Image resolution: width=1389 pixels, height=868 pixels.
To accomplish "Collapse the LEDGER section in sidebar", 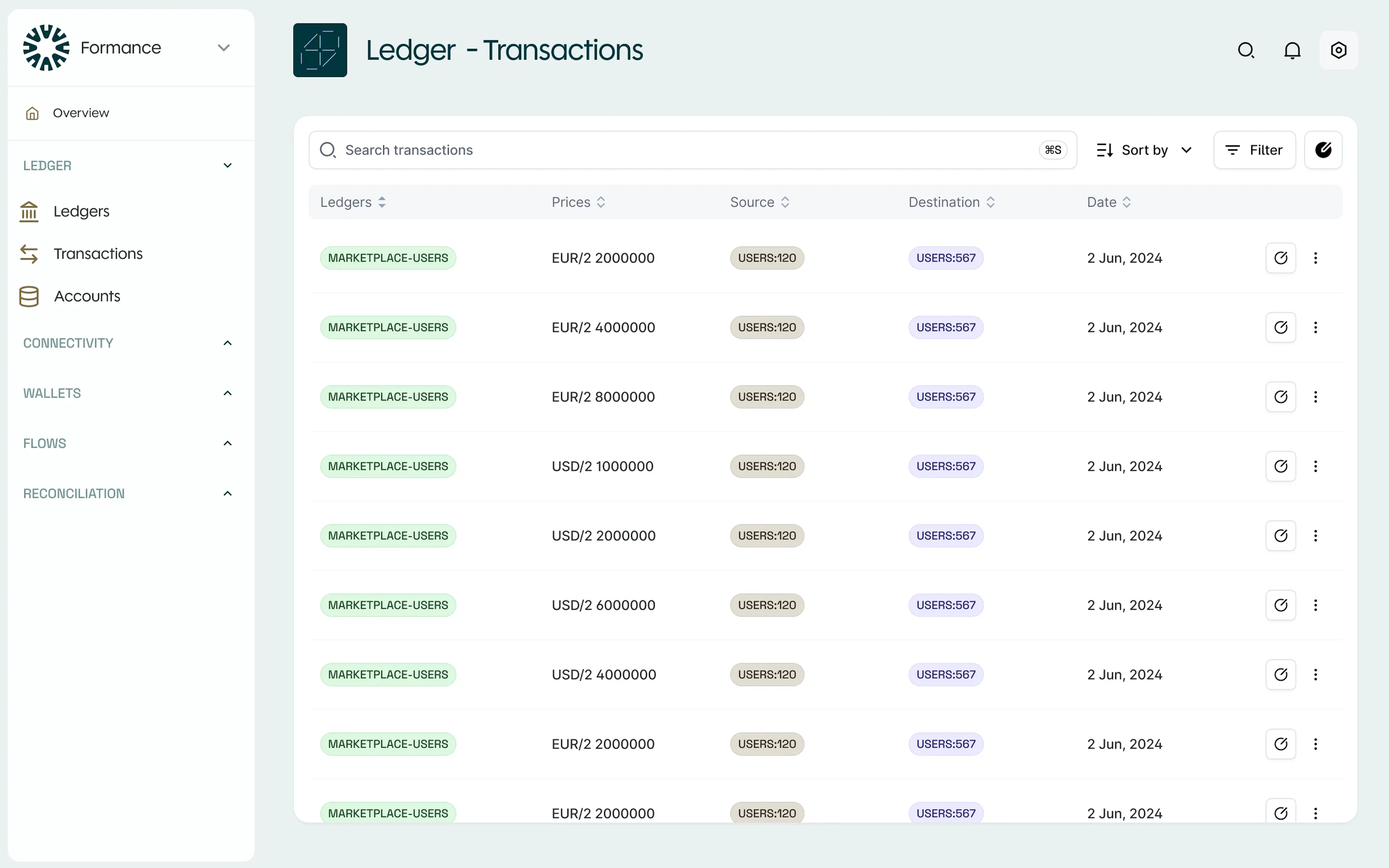I will coord(227,165).
